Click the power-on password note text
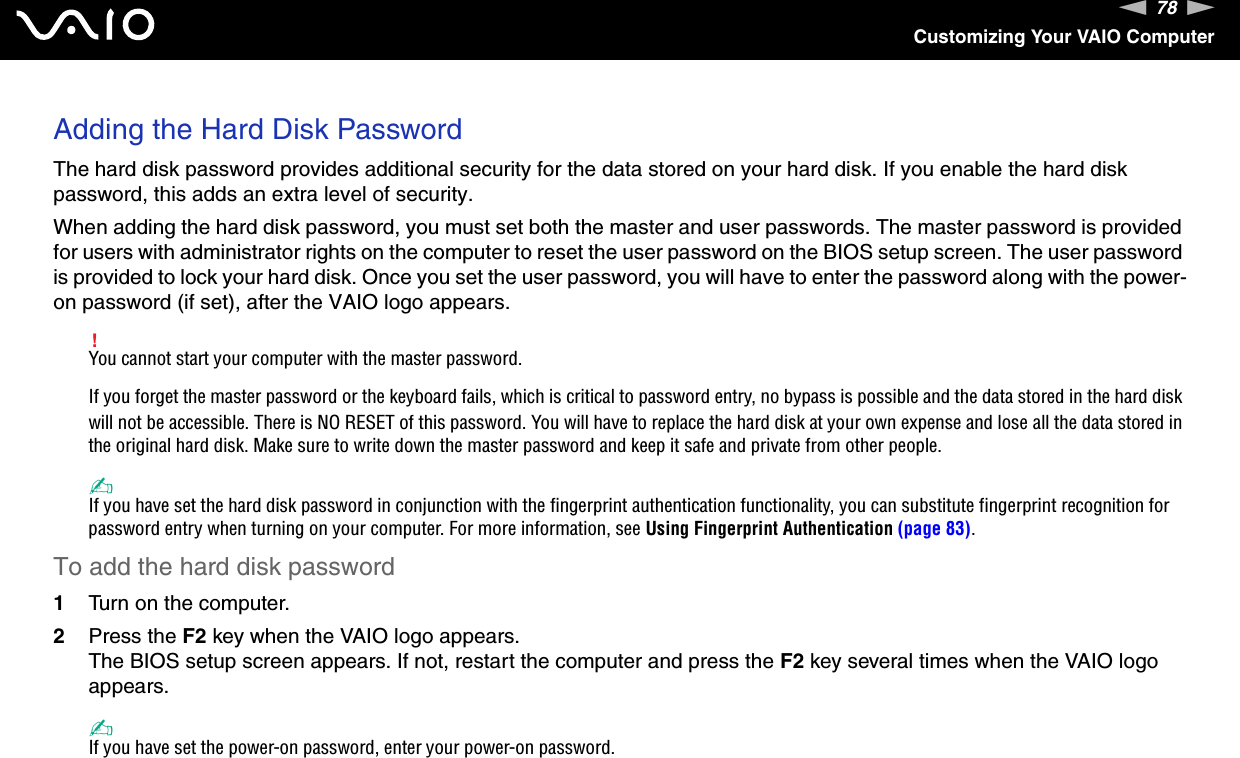Viewport: 1240px width, 758px height. coord(351,748)
